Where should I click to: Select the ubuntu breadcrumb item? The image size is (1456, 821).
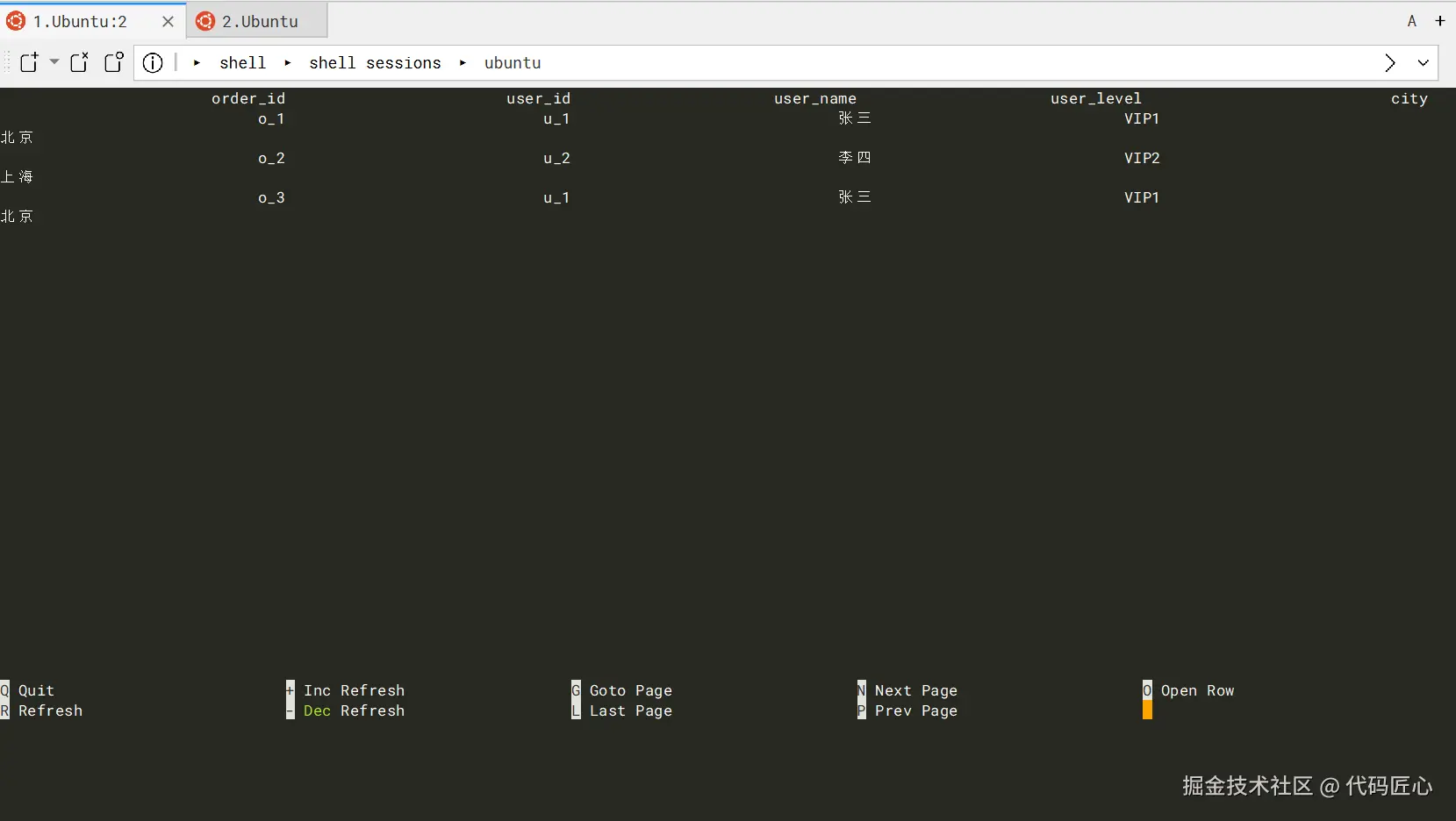pos(513,63)
